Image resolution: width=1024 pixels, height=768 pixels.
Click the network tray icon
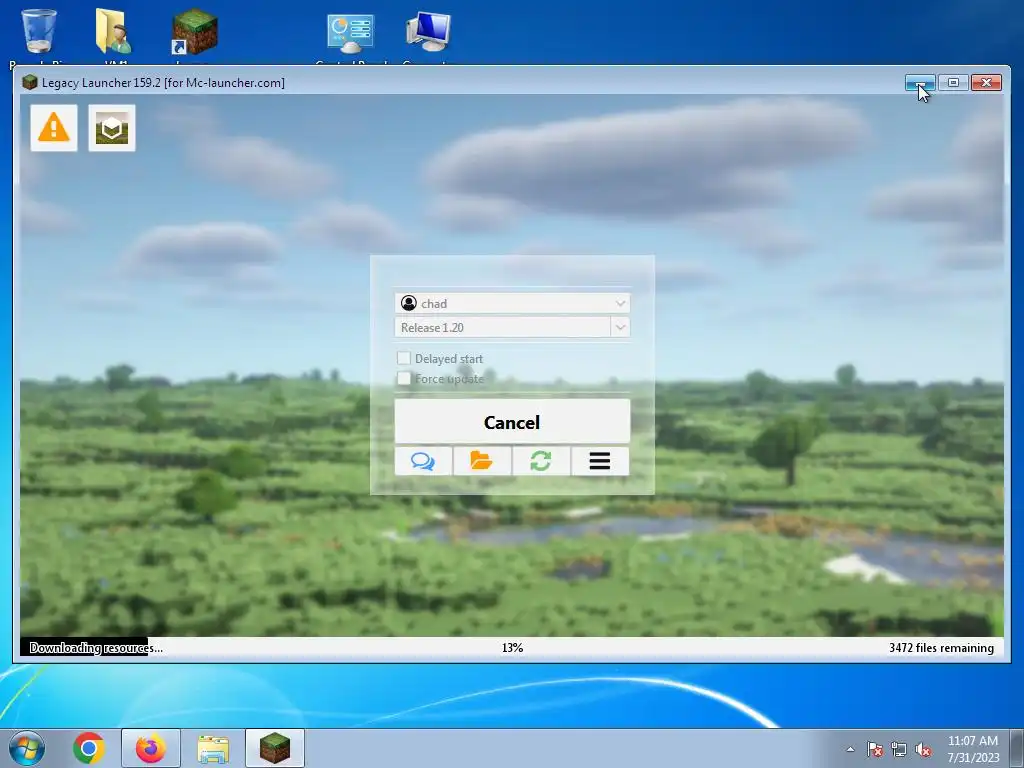(x=899, y=749)
